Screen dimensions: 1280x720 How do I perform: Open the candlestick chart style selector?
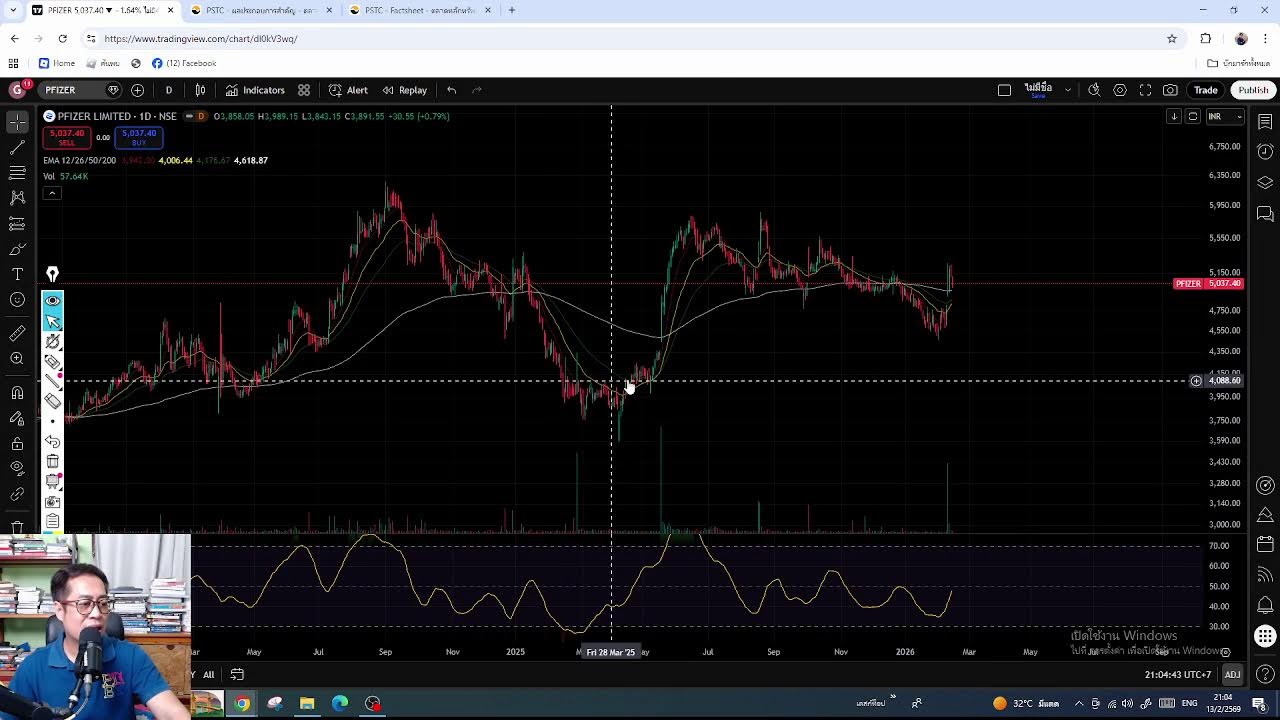(200, 90)
